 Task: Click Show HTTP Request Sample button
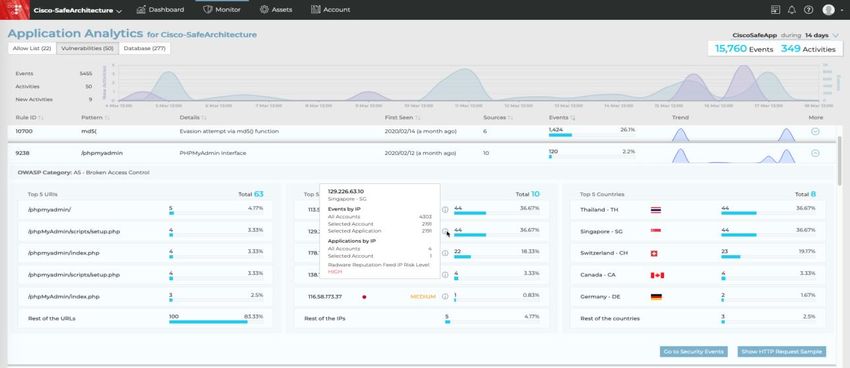coord(782,352)
